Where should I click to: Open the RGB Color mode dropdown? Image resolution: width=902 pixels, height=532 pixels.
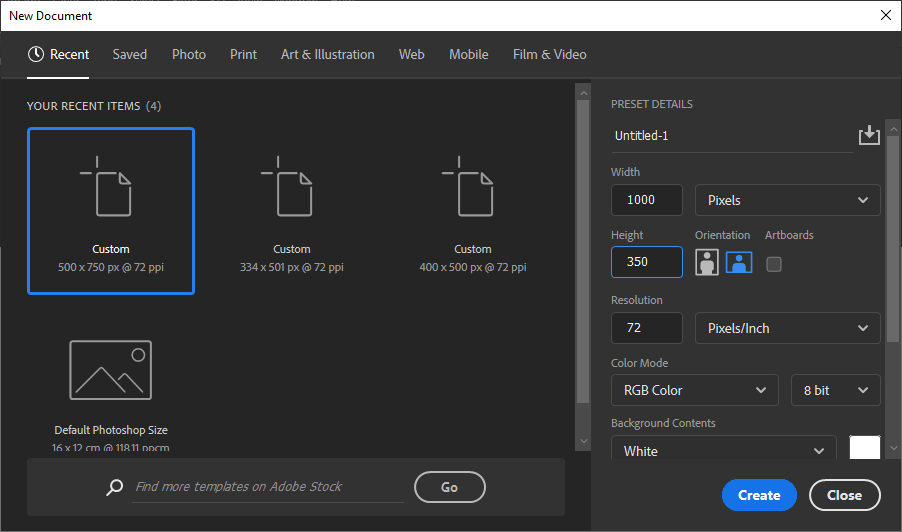point(694,390)
